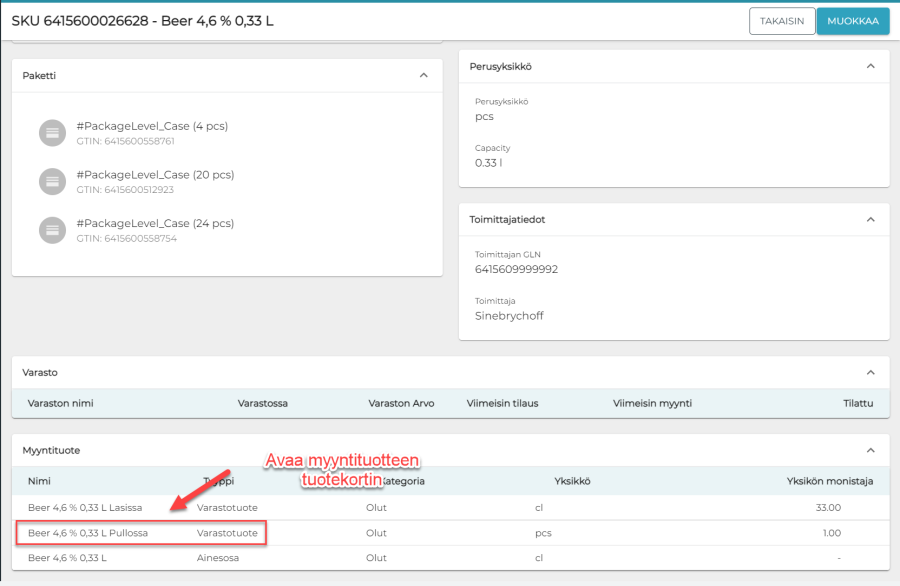Open the Ainesosa Beer 4,6 % 0,33 L row
This screenshot has height=586, width=900.
coord(67,557)
